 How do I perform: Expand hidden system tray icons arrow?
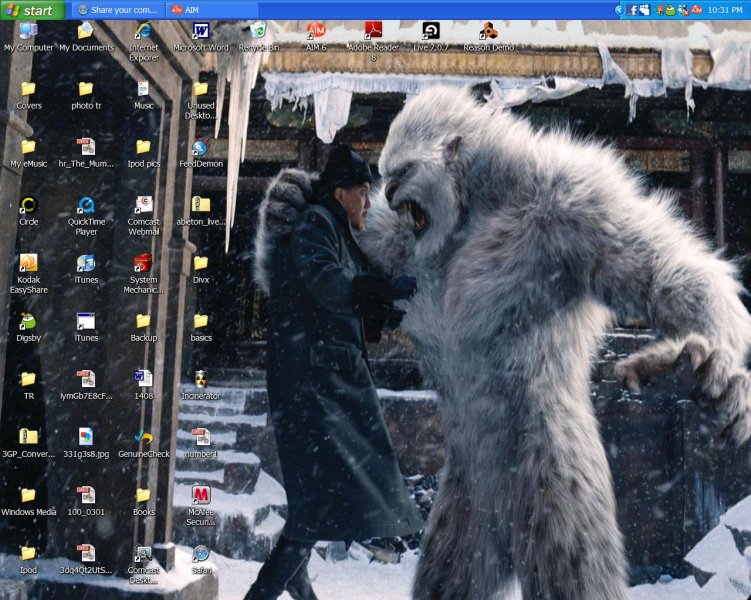coord(619,10)
